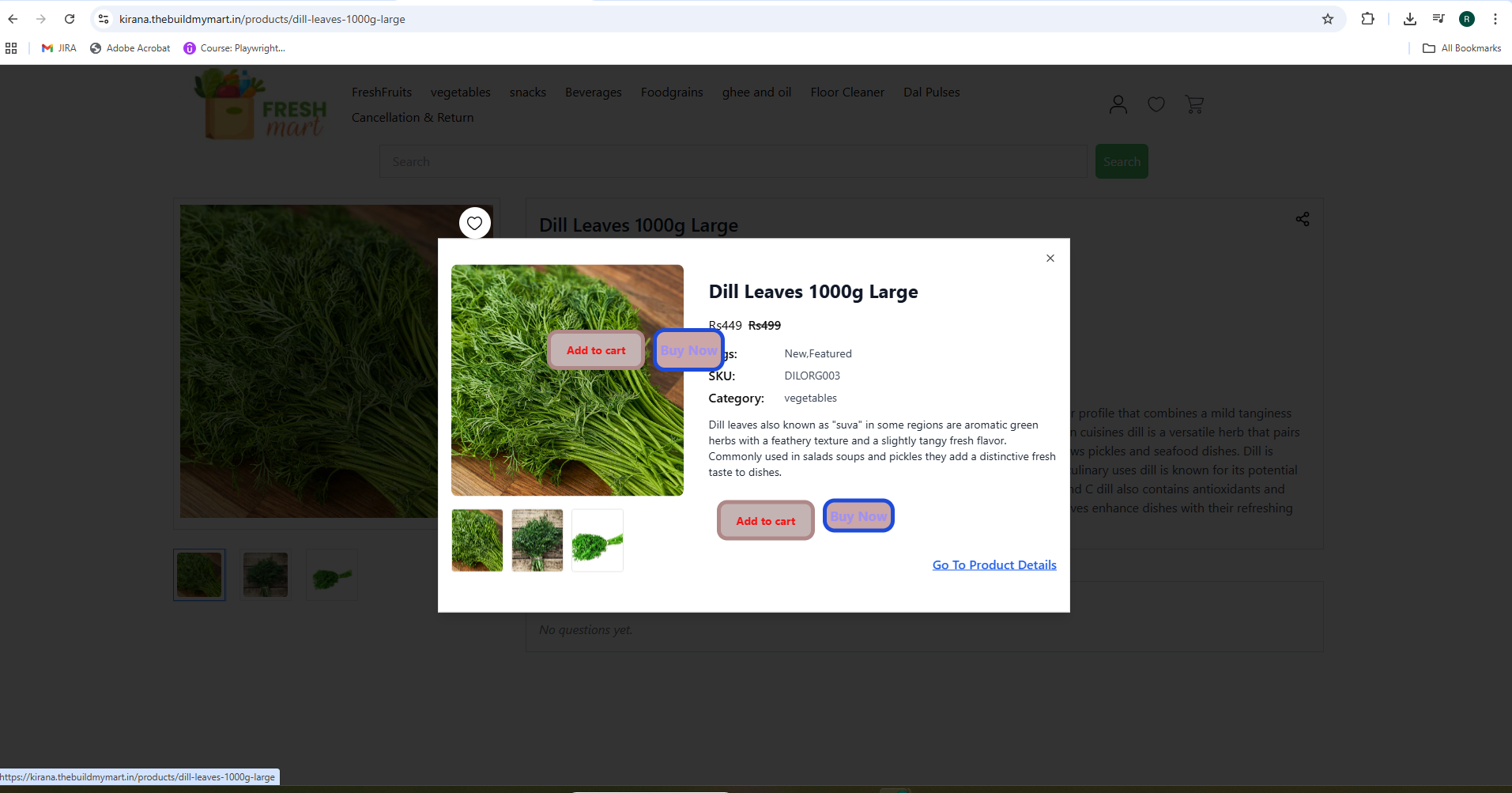Select second dill bunch thumbnail in popup

point(537,540)
